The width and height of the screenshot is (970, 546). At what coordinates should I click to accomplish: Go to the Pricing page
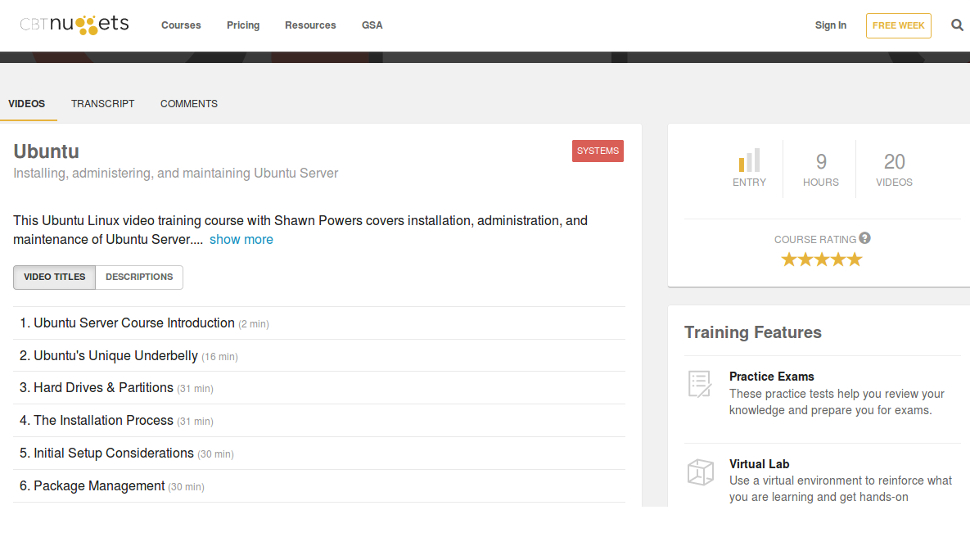pyautogui.click(x=243, y=25)
